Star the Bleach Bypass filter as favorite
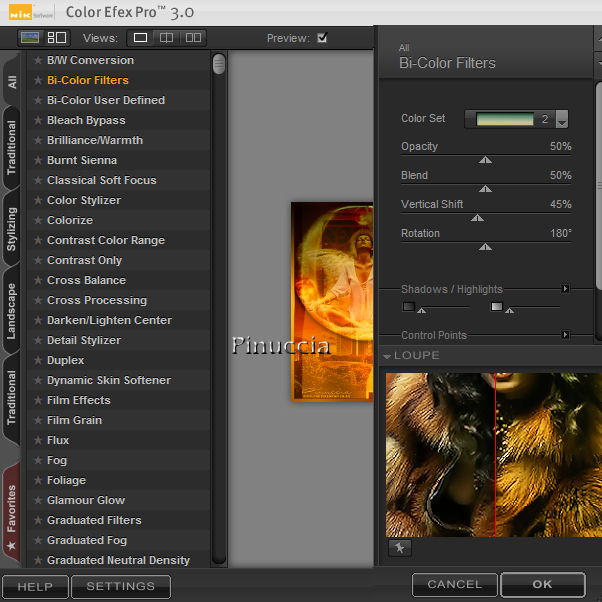The height and width of the screenshot is (602, 602). coord(38,120)
